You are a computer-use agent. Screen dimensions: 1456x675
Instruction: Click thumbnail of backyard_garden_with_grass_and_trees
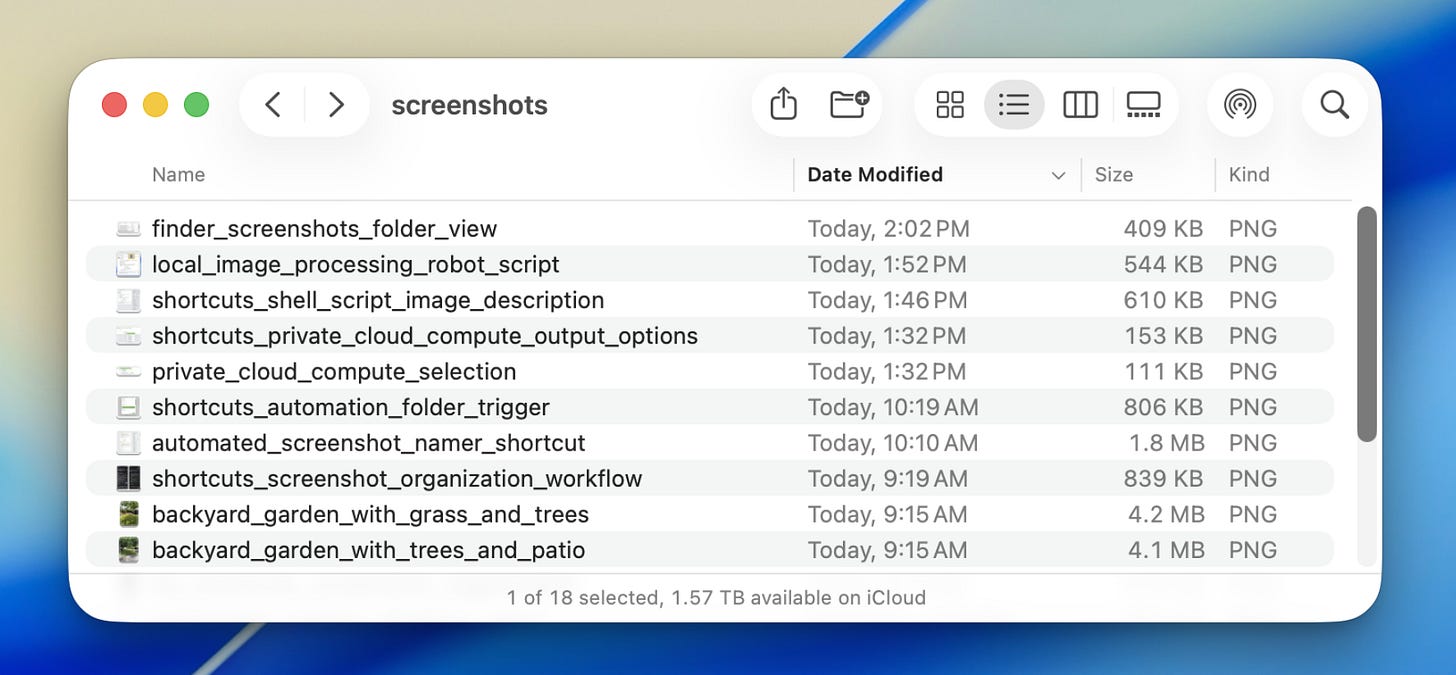(x=128, y=514)
